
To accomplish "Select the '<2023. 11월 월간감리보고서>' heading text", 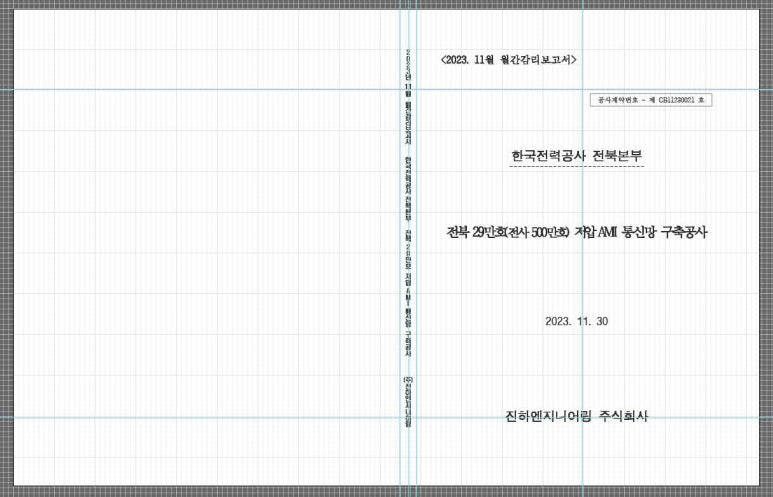I will (508, 60).
